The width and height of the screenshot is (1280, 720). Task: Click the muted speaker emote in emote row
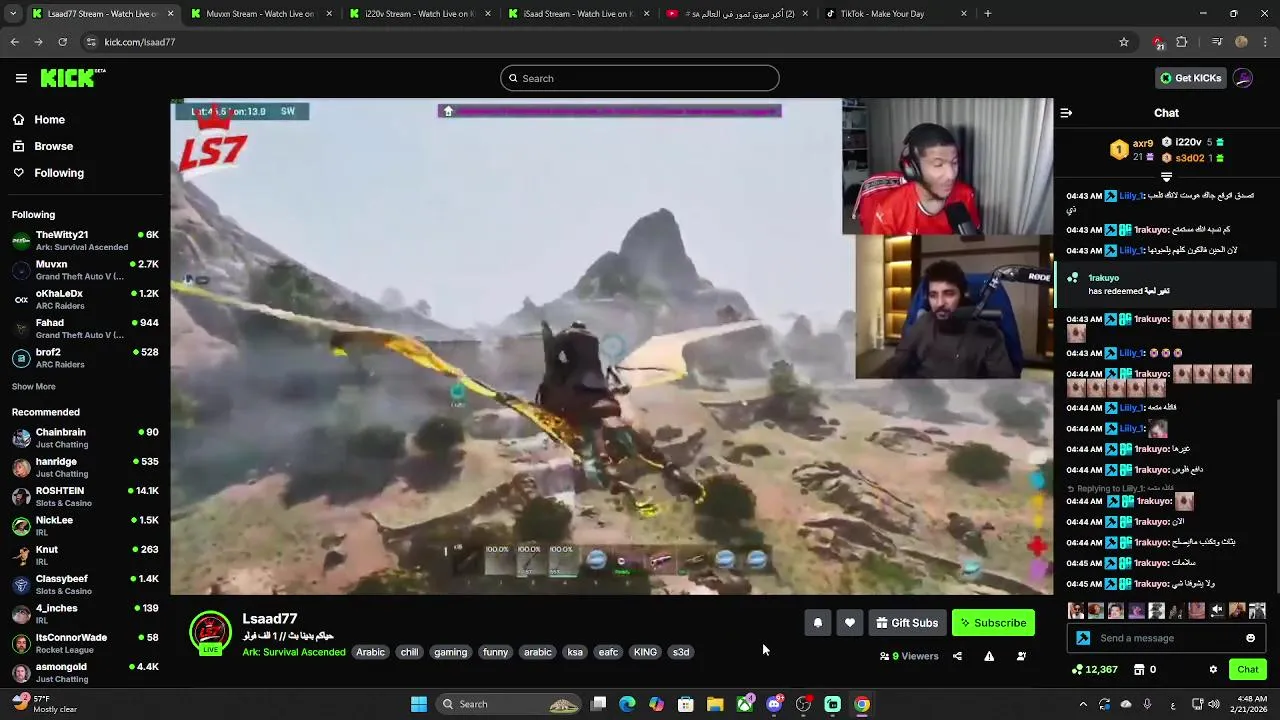tap(1217, 610)
